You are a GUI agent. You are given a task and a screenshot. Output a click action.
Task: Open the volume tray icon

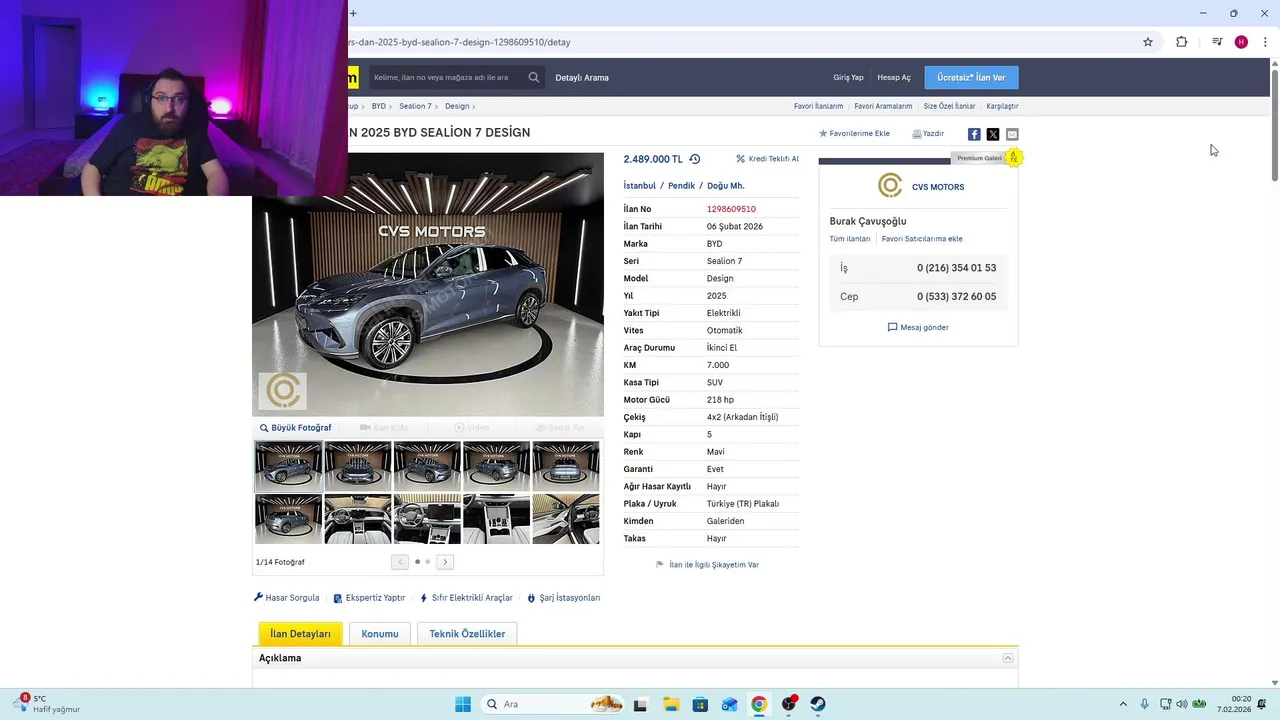[x=1182, y=704]
